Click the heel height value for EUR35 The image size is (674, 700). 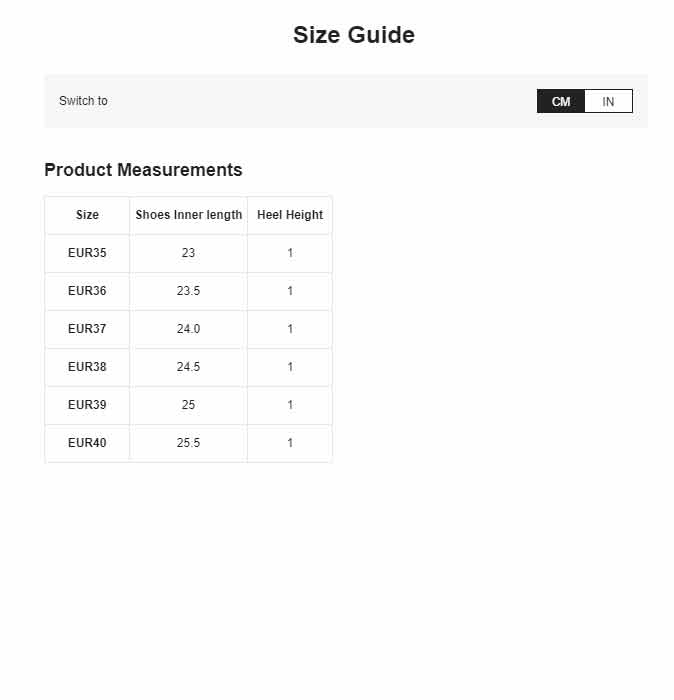coord(290,253)
